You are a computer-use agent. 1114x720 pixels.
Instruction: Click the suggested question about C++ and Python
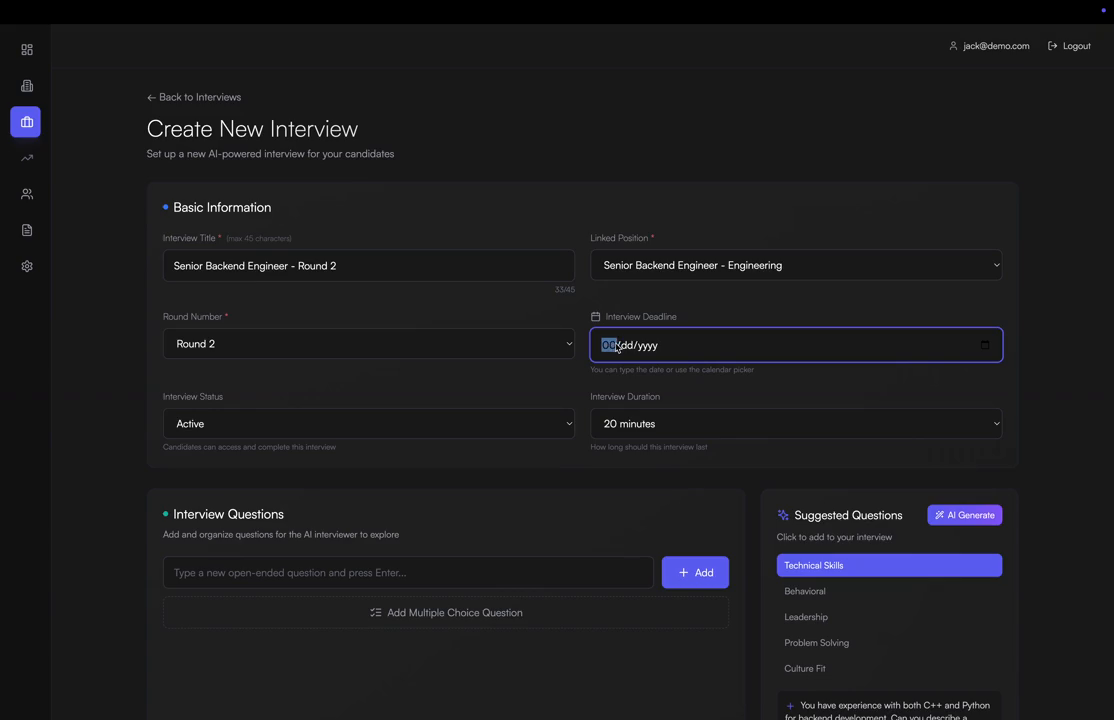click(889, 706)
